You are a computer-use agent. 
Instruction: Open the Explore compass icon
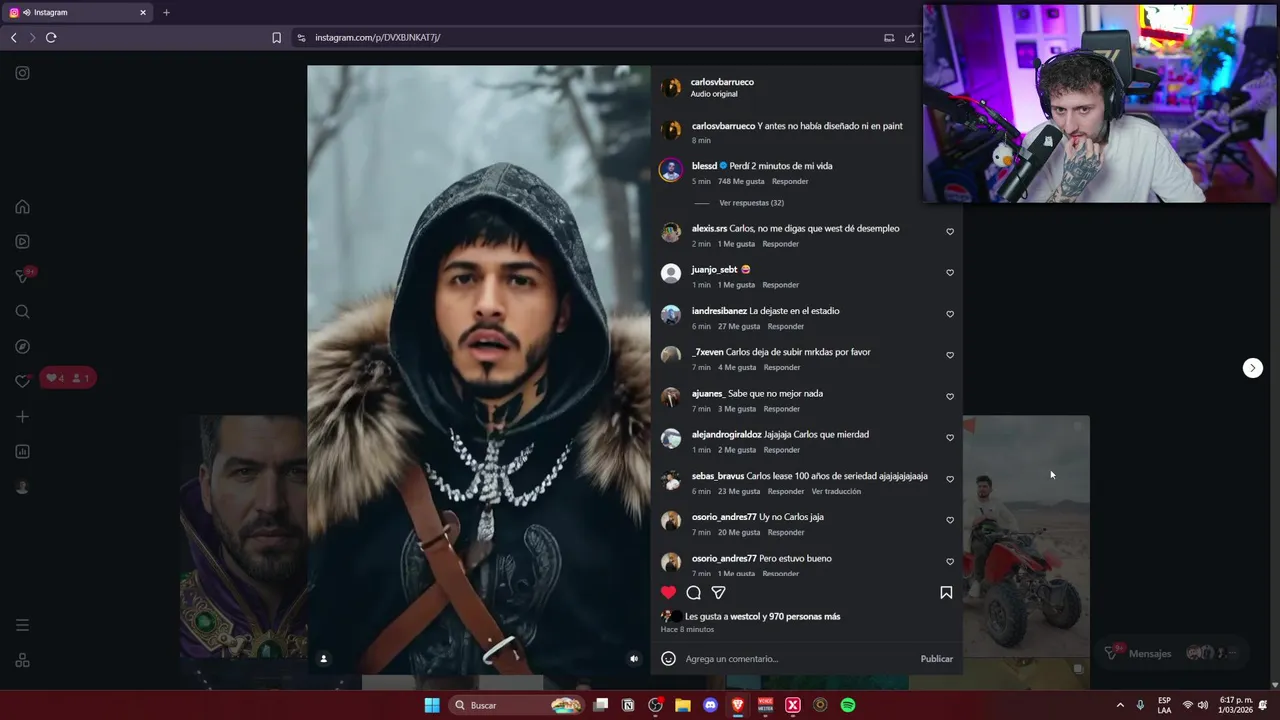click(22, 346)
